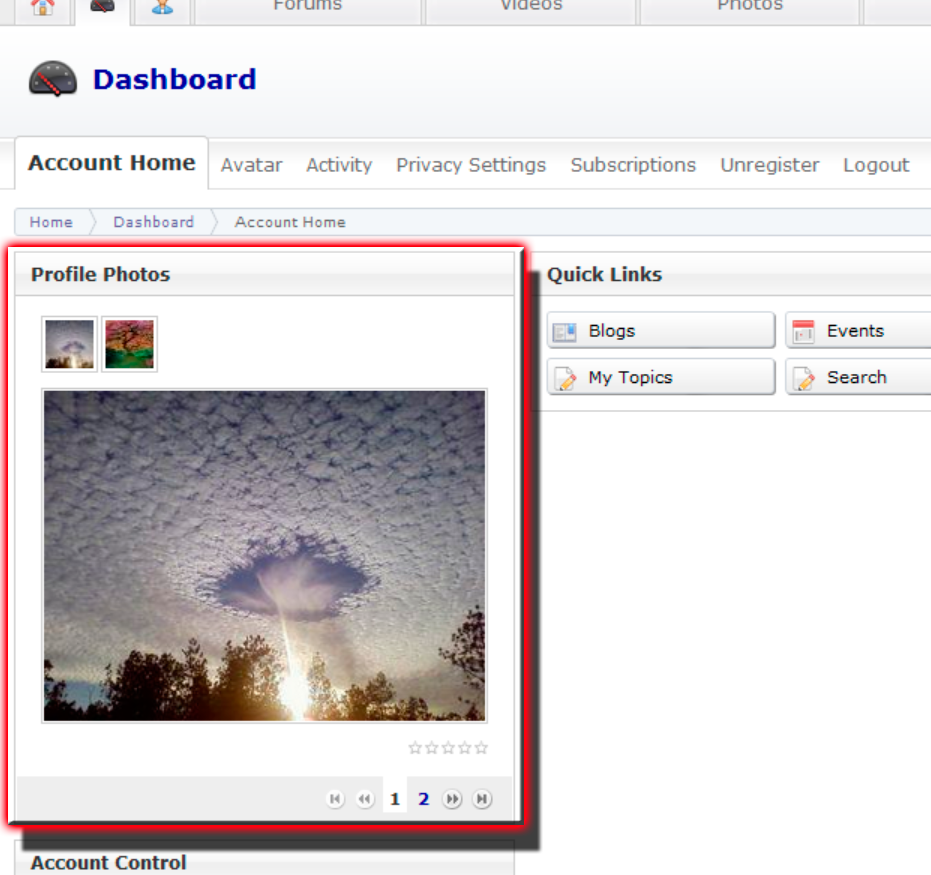Open My Topics quick link

tap(661, 377)
